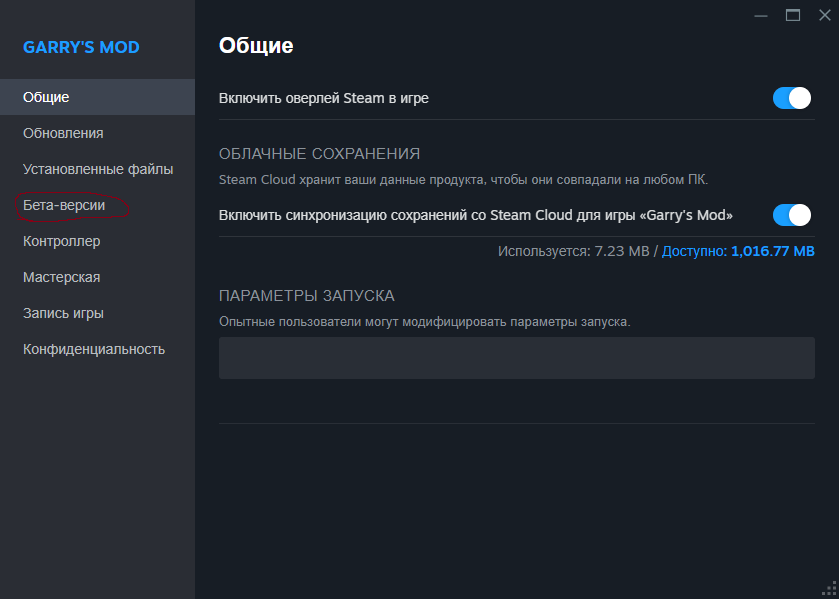Open the Мастерская section

pyautogui.click(x=62, y=277)
